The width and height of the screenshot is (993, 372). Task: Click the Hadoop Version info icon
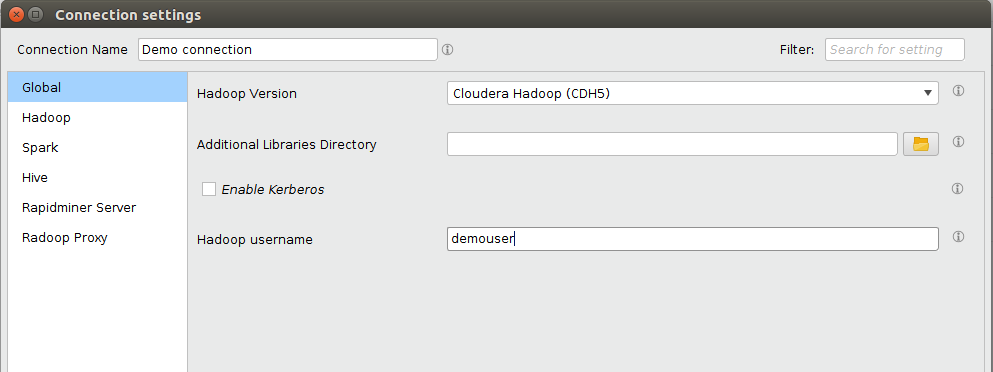[x=958, y=91]
